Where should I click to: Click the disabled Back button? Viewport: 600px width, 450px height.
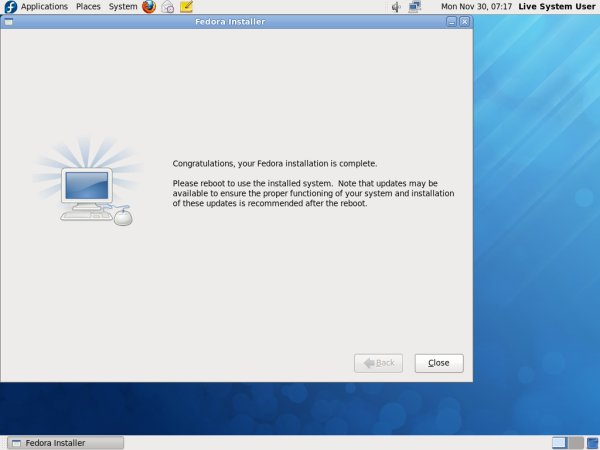tap(378, 363)
